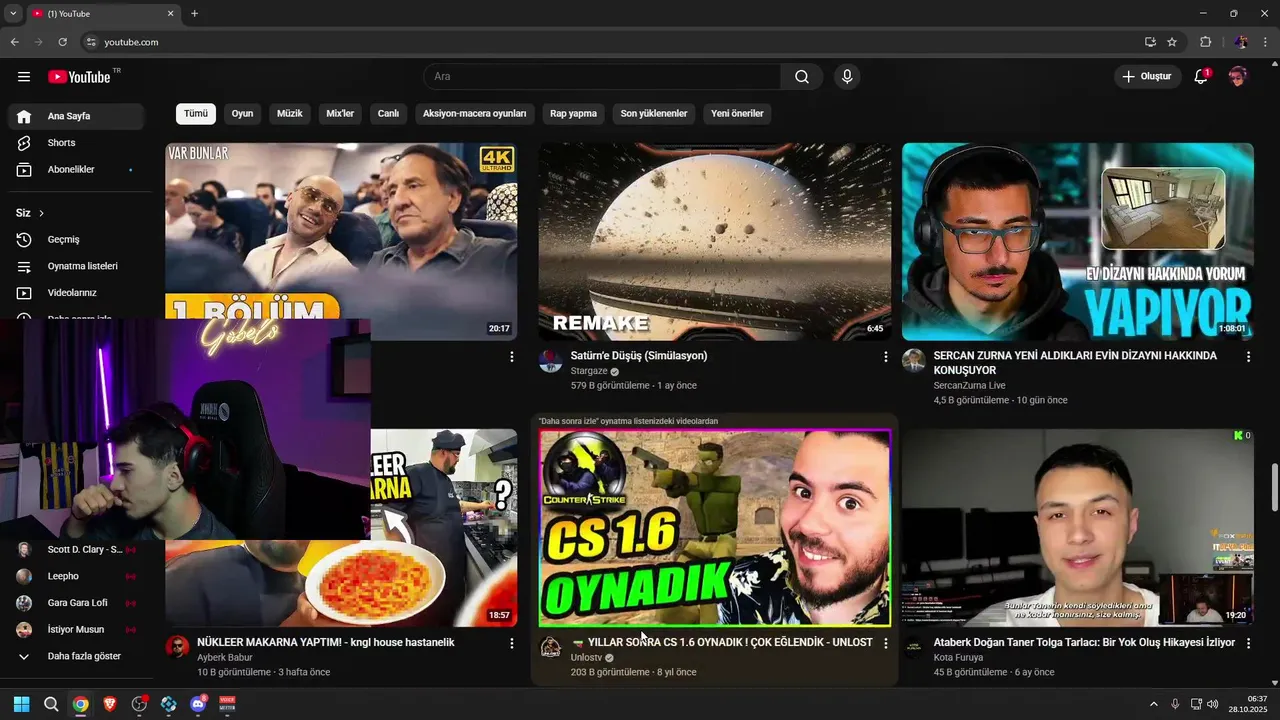Open Windows taskbar search
Screen dimensions: 1280x720
click(x=51, y=704)
